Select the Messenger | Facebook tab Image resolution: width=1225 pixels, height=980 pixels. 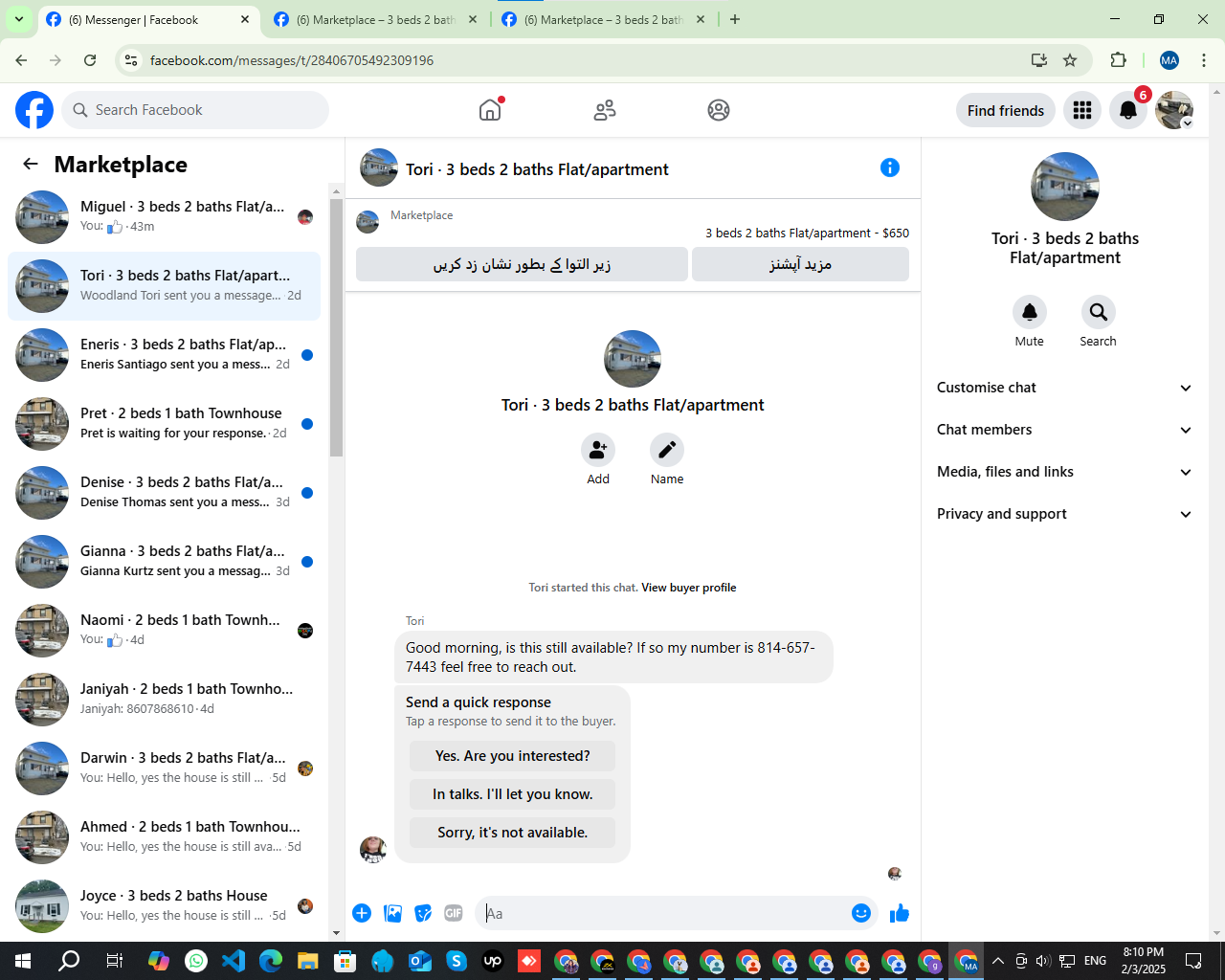click(x=148, y=19)
